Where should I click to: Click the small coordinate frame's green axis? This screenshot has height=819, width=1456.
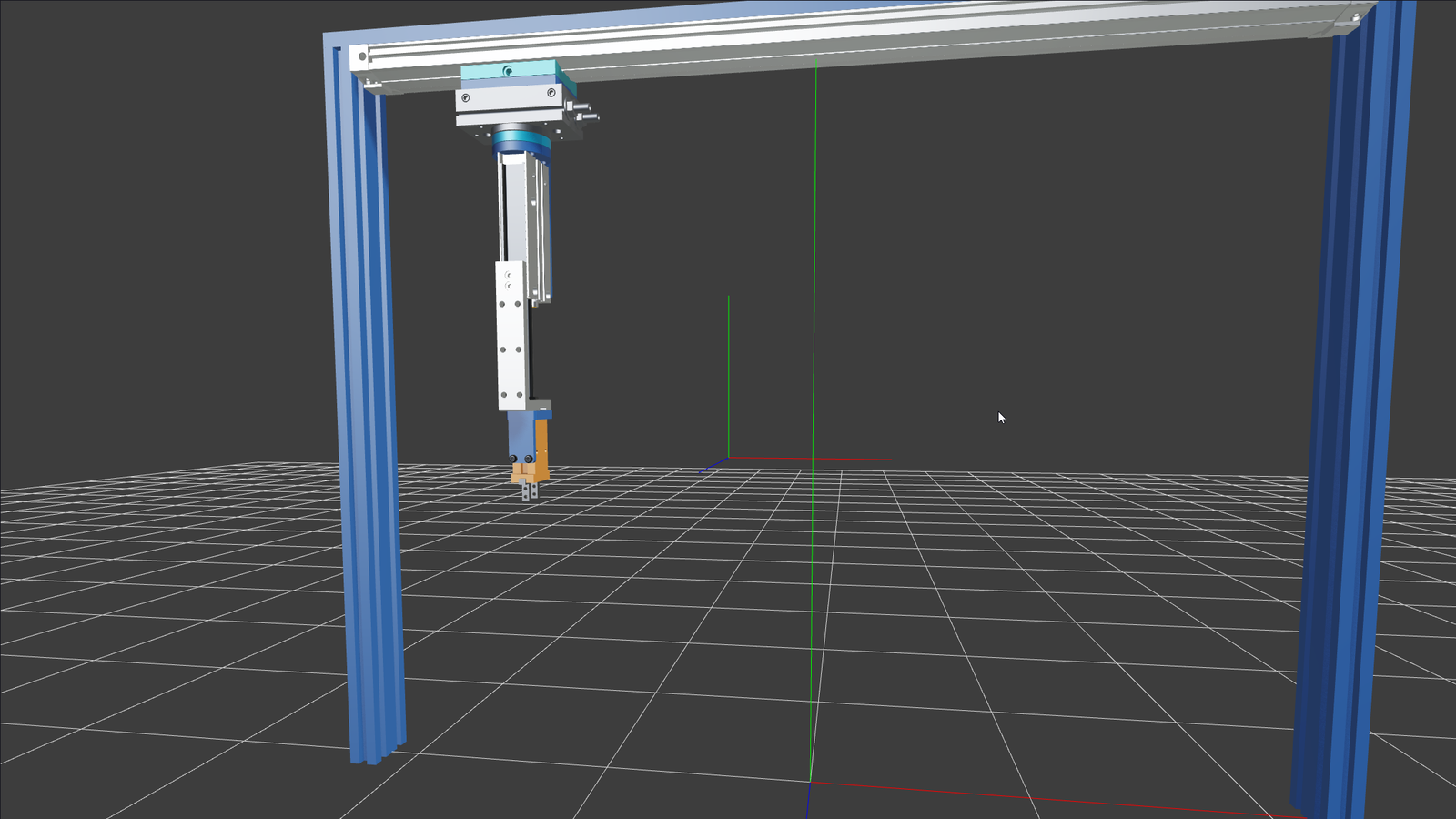pos(728,376)
